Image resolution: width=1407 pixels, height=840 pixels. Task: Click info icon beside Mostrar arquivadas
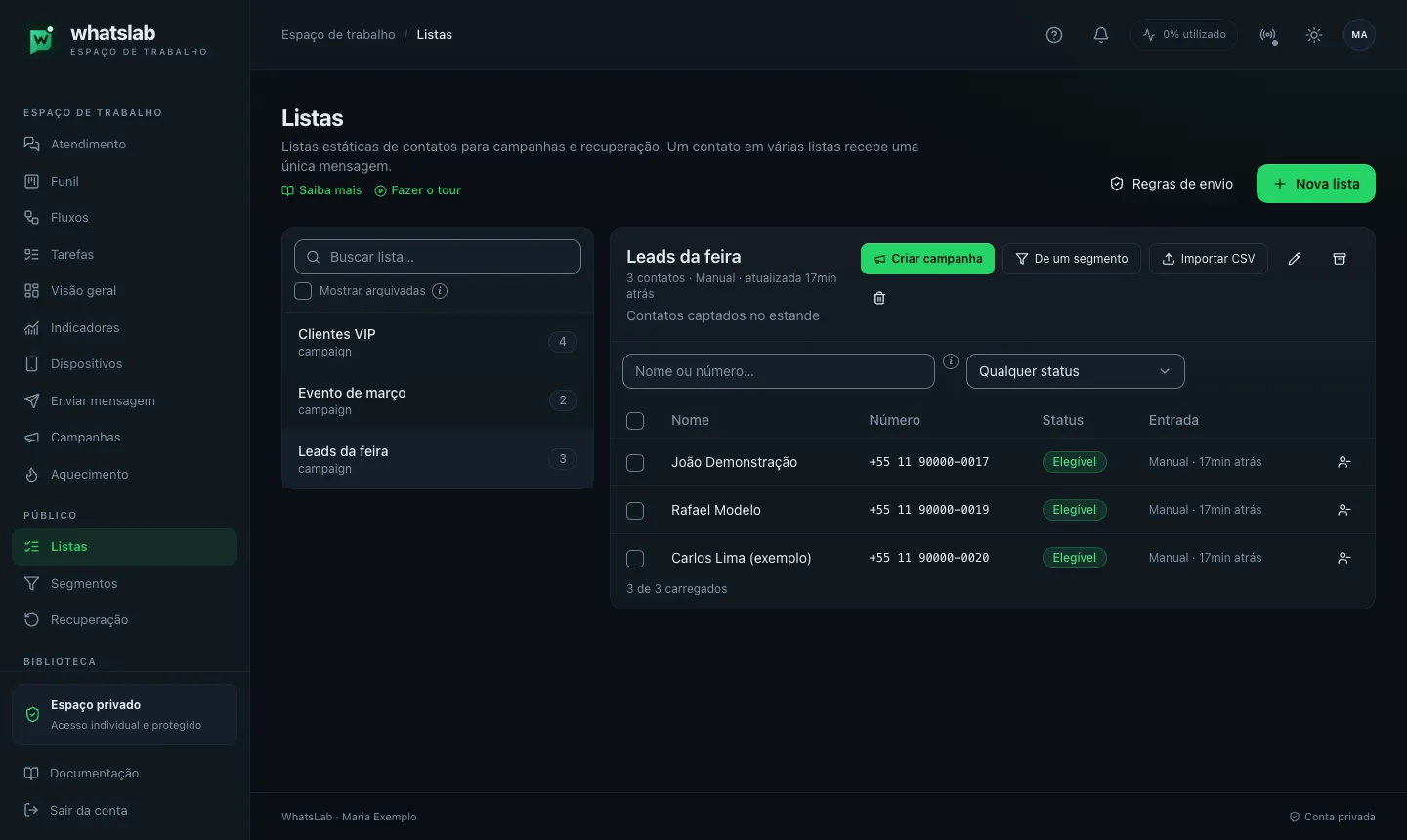coord(440,291)
